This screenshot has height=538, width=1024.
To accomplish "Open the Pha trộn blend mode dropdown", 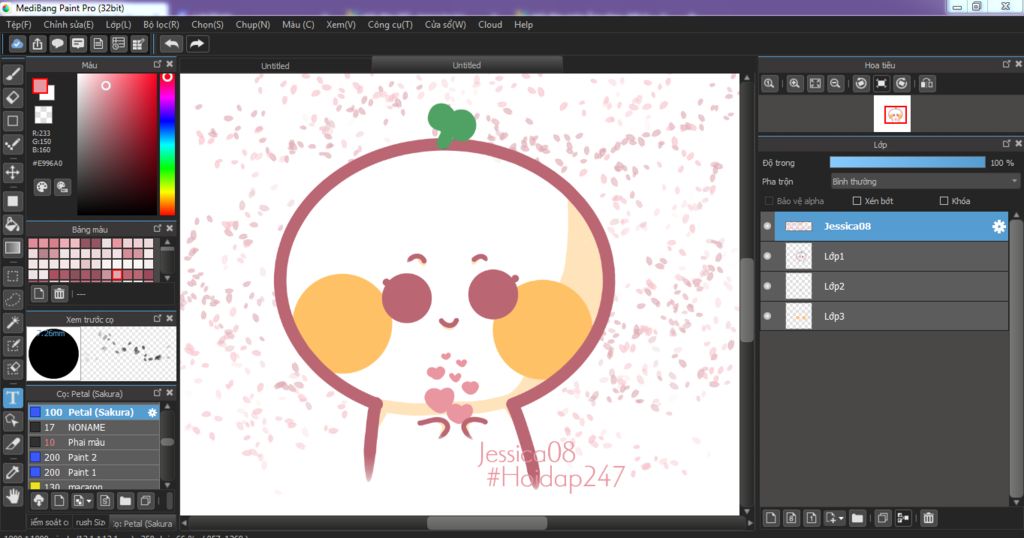I will pos(924,182).
